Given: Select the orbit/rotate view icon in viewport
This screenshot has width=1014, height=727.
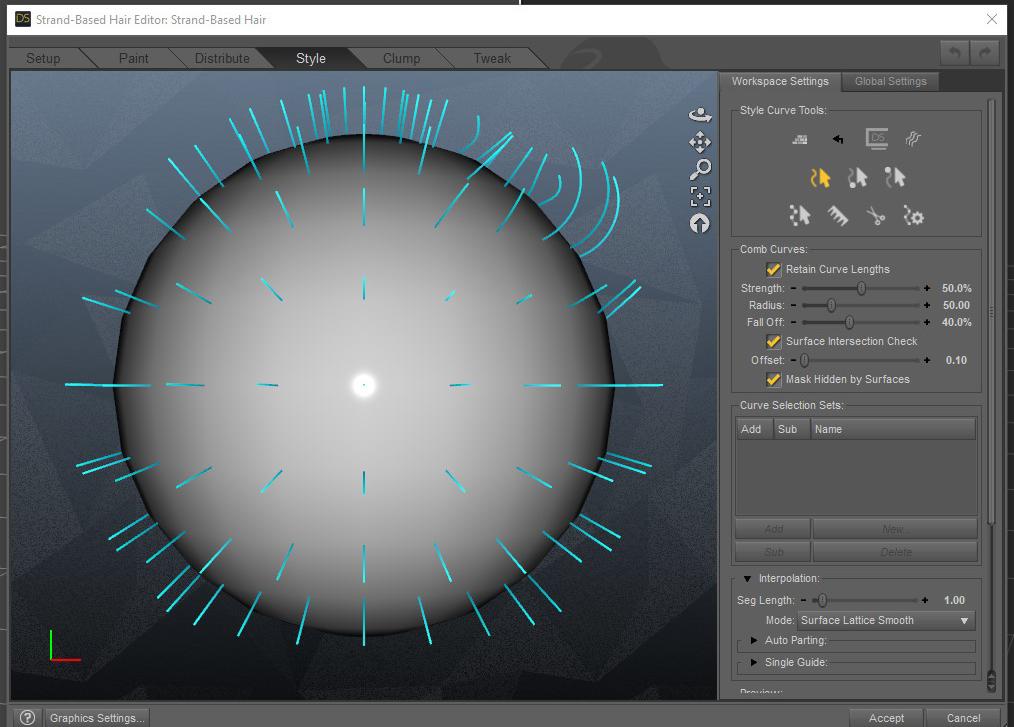Looking at the screenshot, I should pos(700,115).
